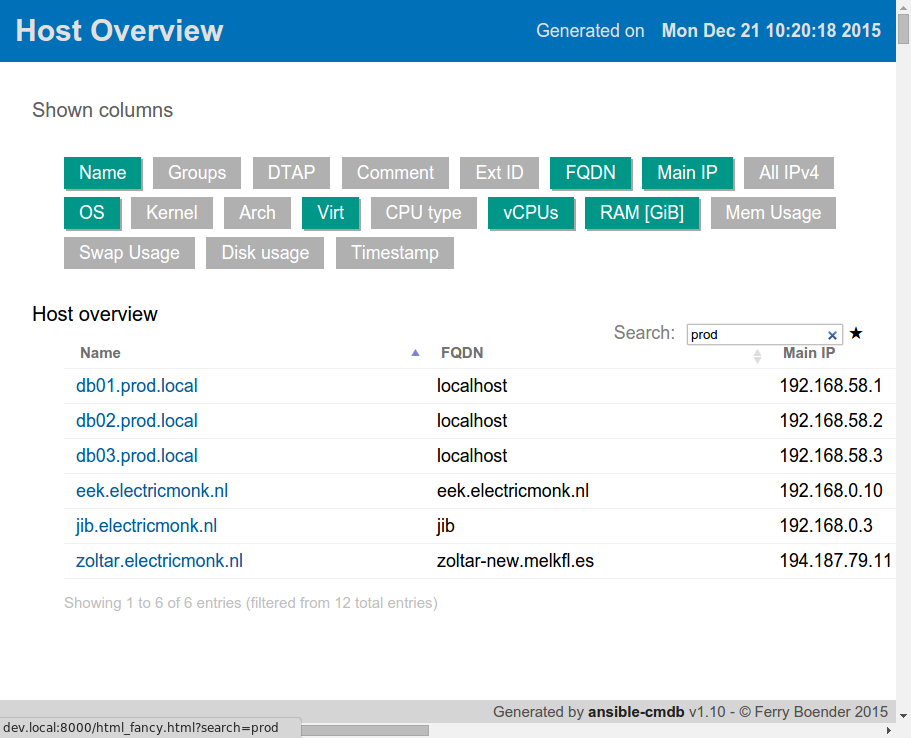Clear the search field with the x icon
The height and width of the screenshot is (738, 911).
pyautogui.click(x=832, y=335)
